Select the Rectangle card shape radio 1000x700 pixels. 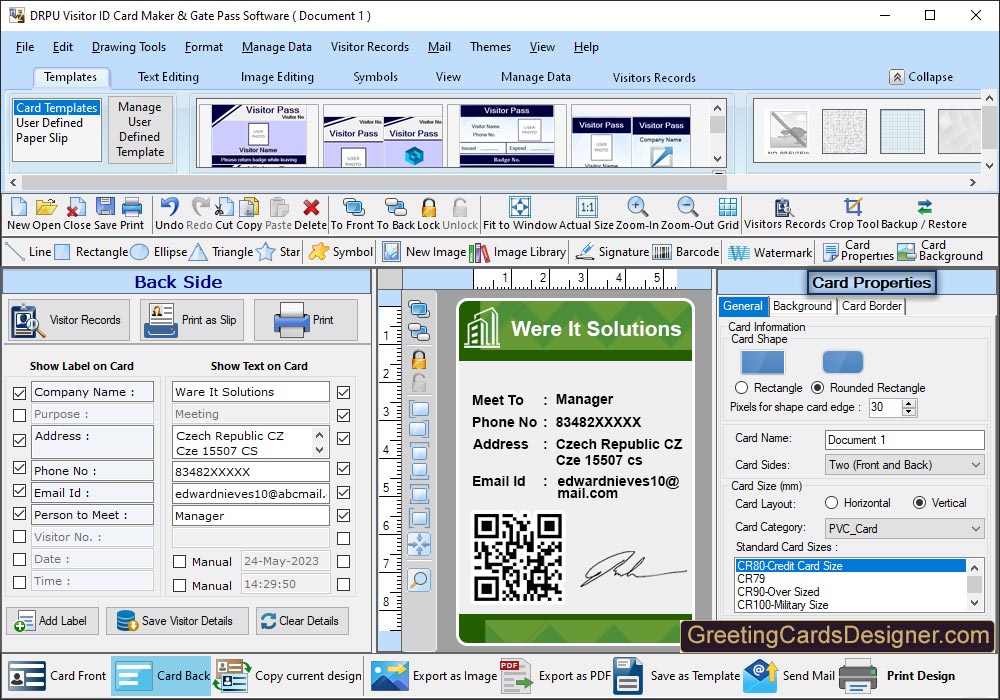coord(741,388)
